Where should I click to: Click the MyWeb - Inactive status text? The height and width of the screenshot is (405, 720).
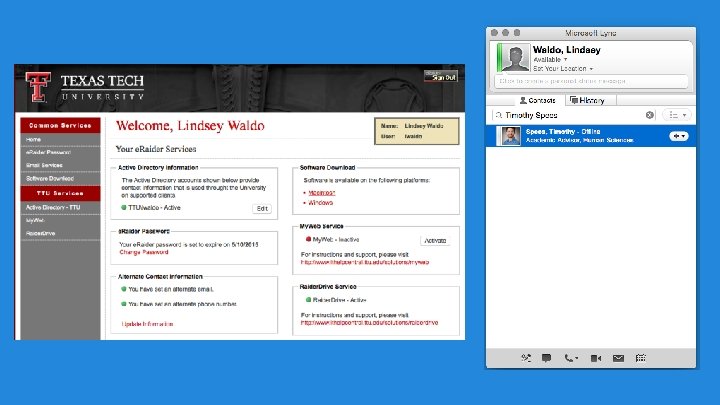336,239
